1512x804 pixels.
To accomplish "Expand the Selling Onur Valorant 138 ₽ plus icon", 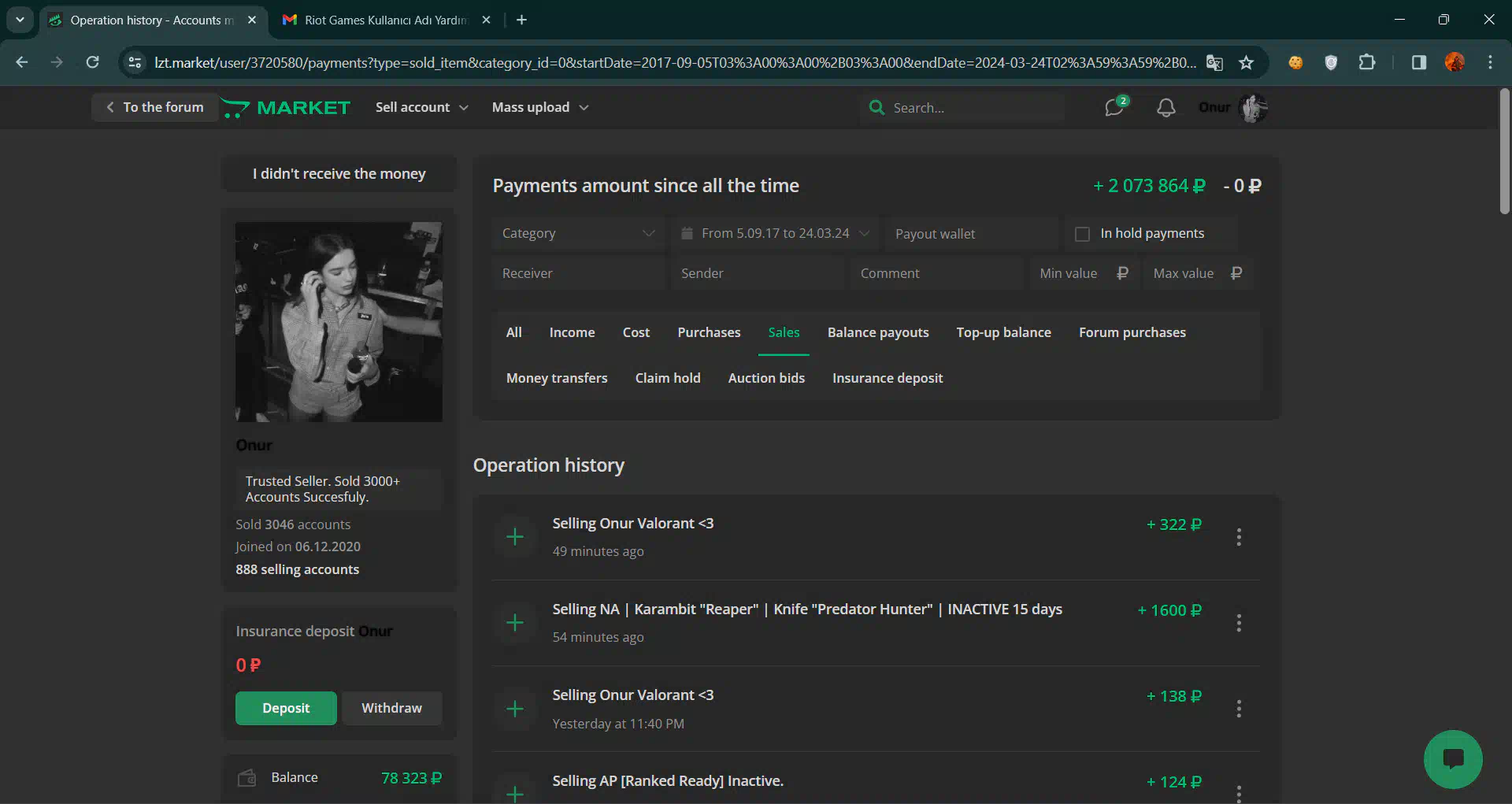I will [515, 709].
